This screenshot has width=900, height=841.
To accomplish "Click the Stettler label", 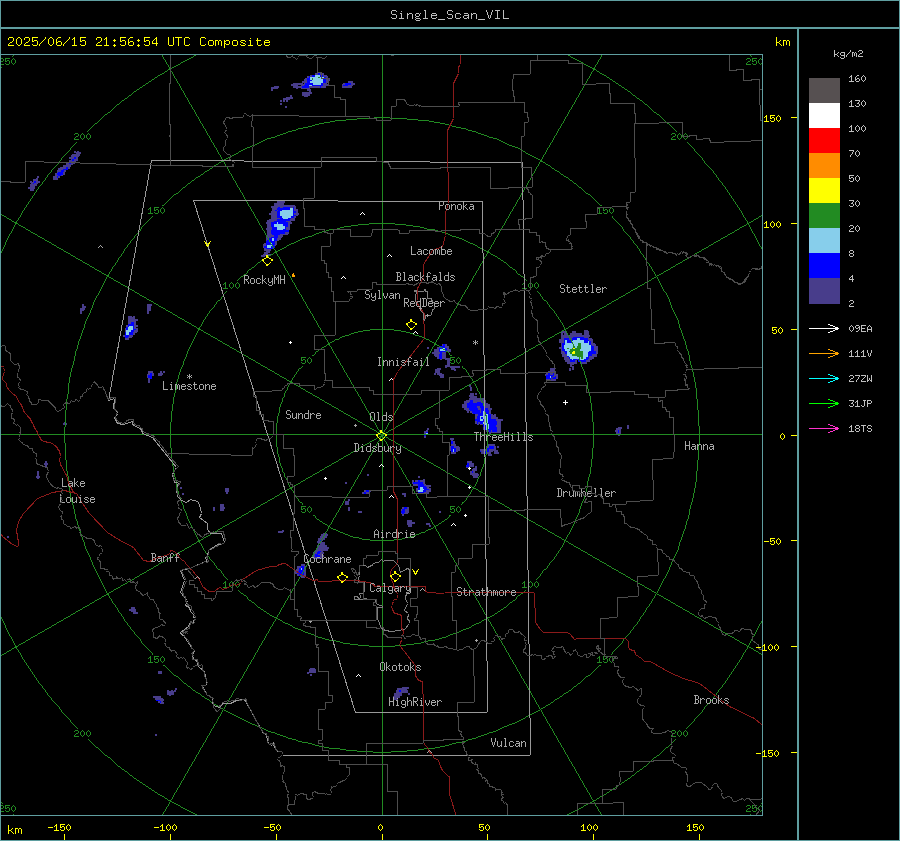I will [x=583, y=289].
